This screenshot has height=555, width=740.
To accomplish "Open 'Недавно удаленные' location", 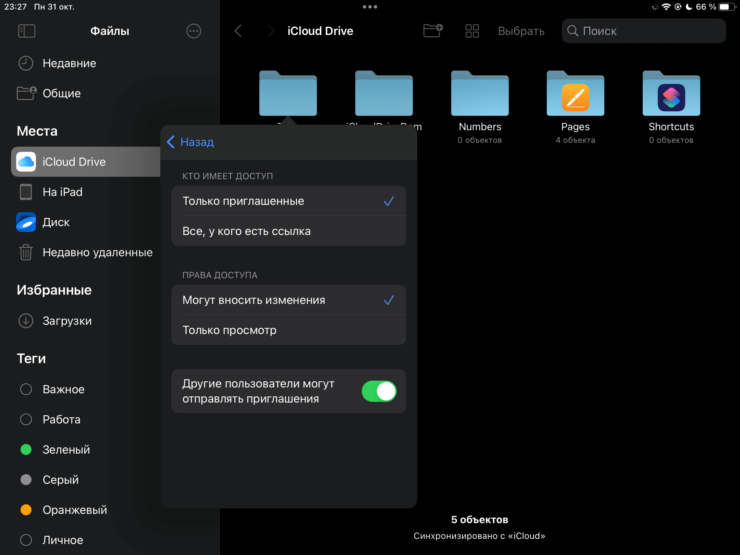I will (96, 253).
